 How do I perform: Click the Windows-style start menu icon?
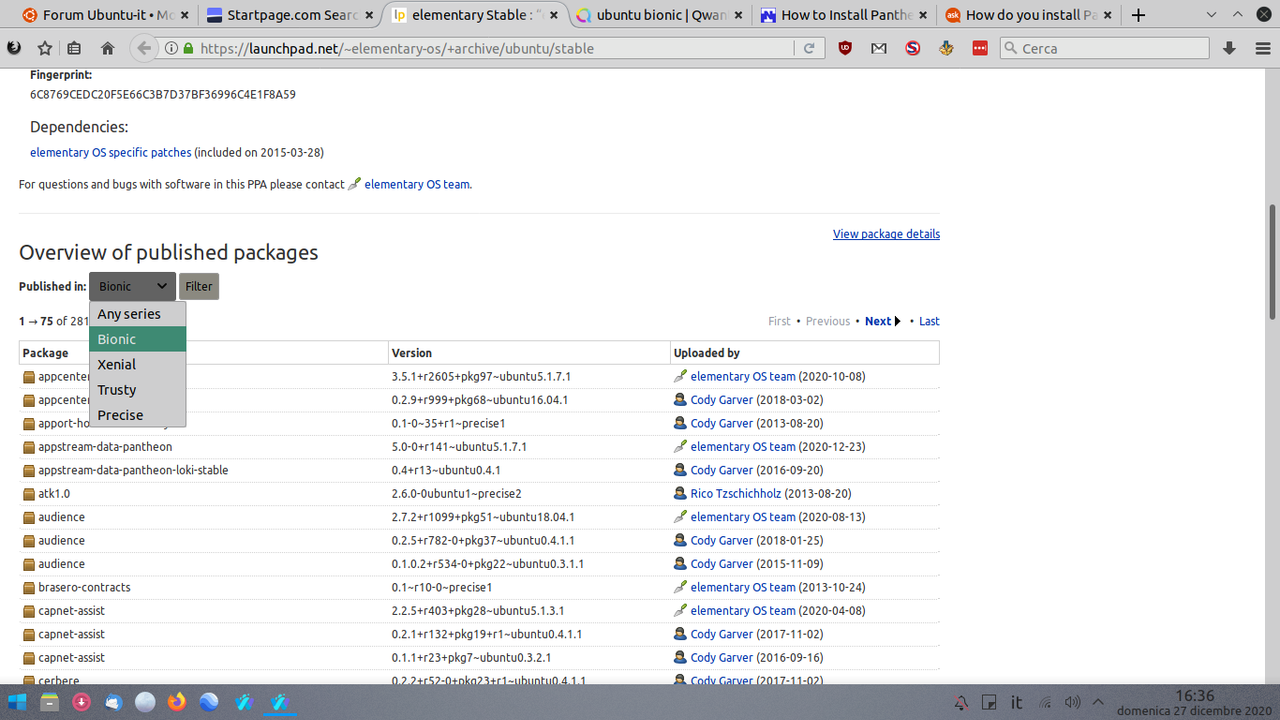click(x=17, y=702)
